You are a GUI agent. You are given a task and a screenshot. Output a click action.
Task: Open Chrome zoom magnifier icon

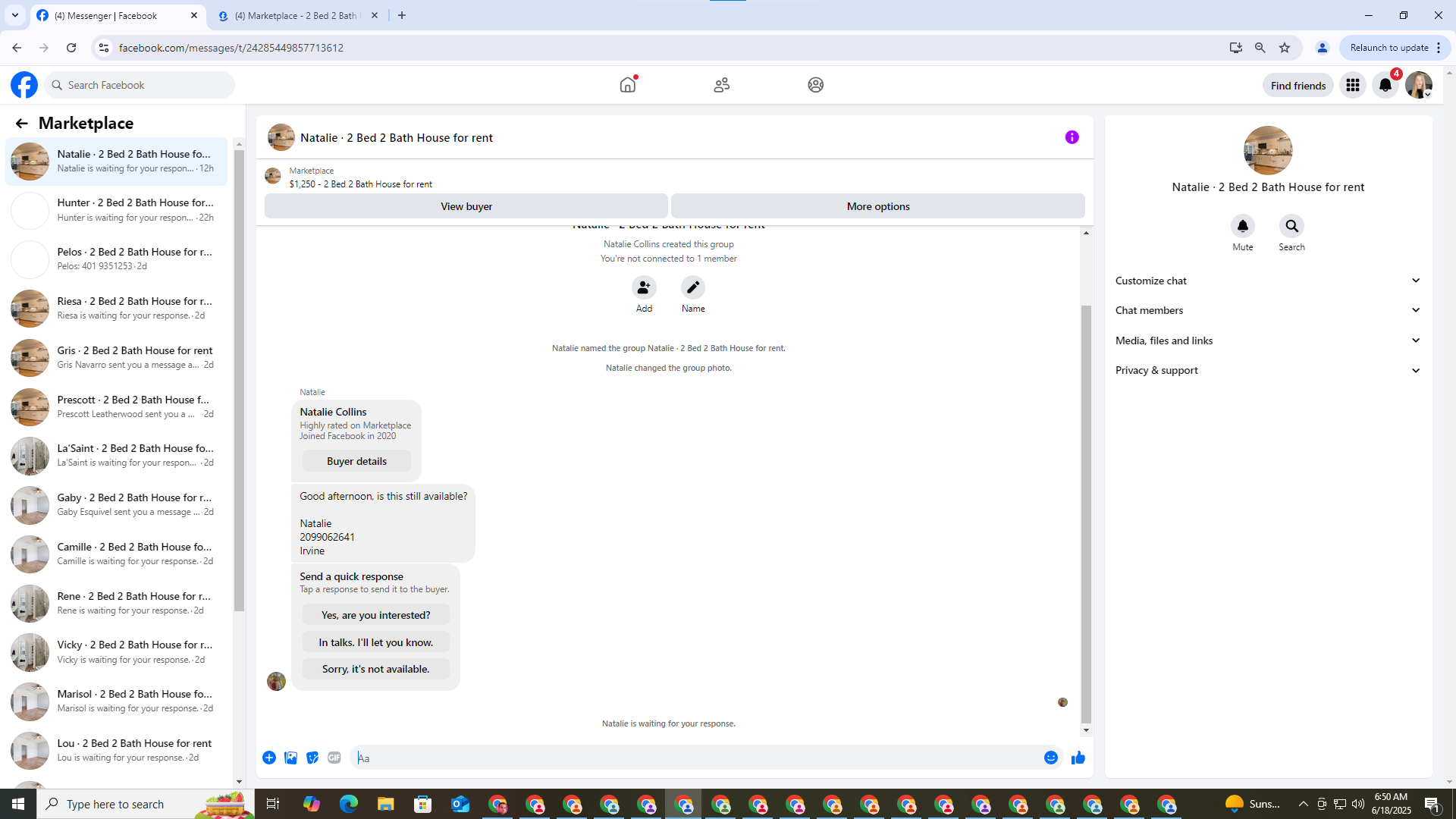1260,48
